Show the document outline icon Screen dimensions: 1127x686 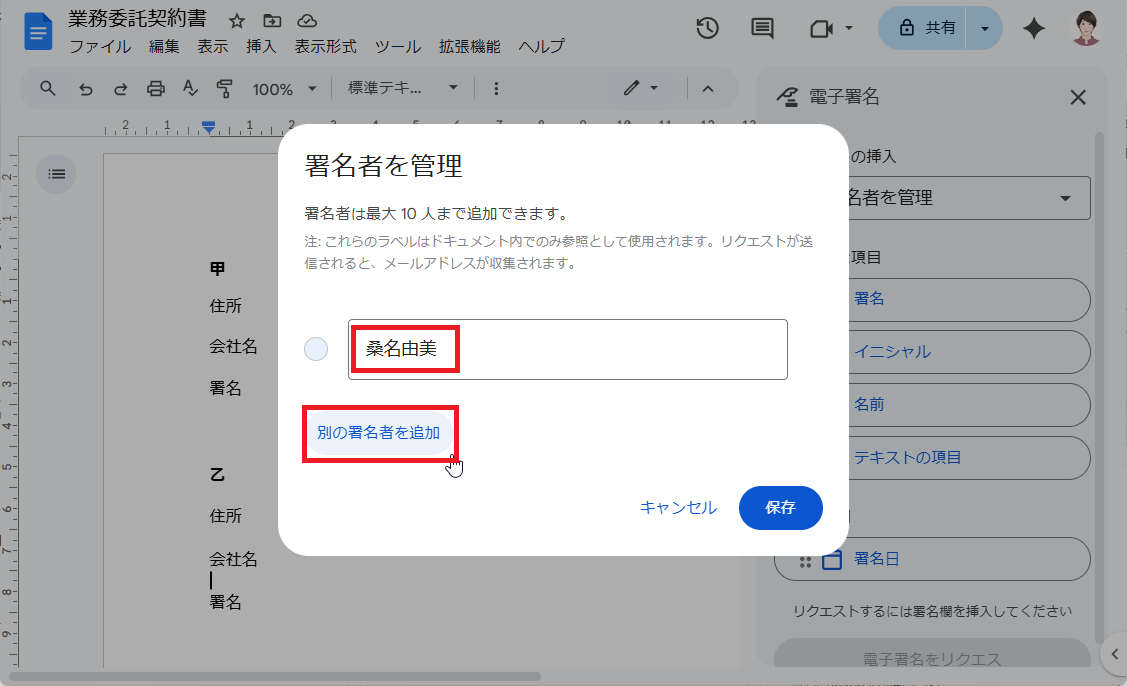(56, 174)
